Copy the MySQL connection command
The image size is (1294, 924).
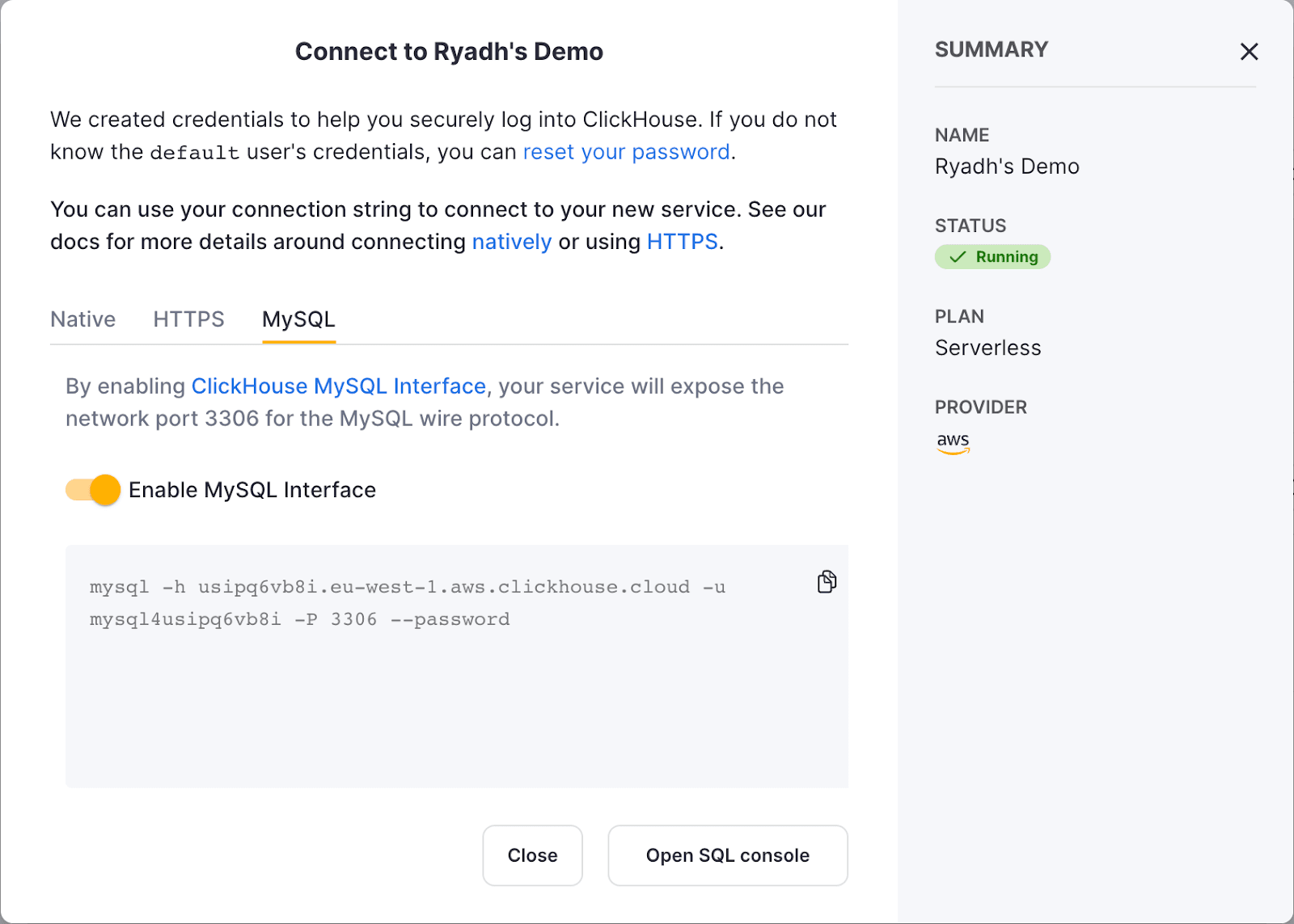click(x=826, y=581)
